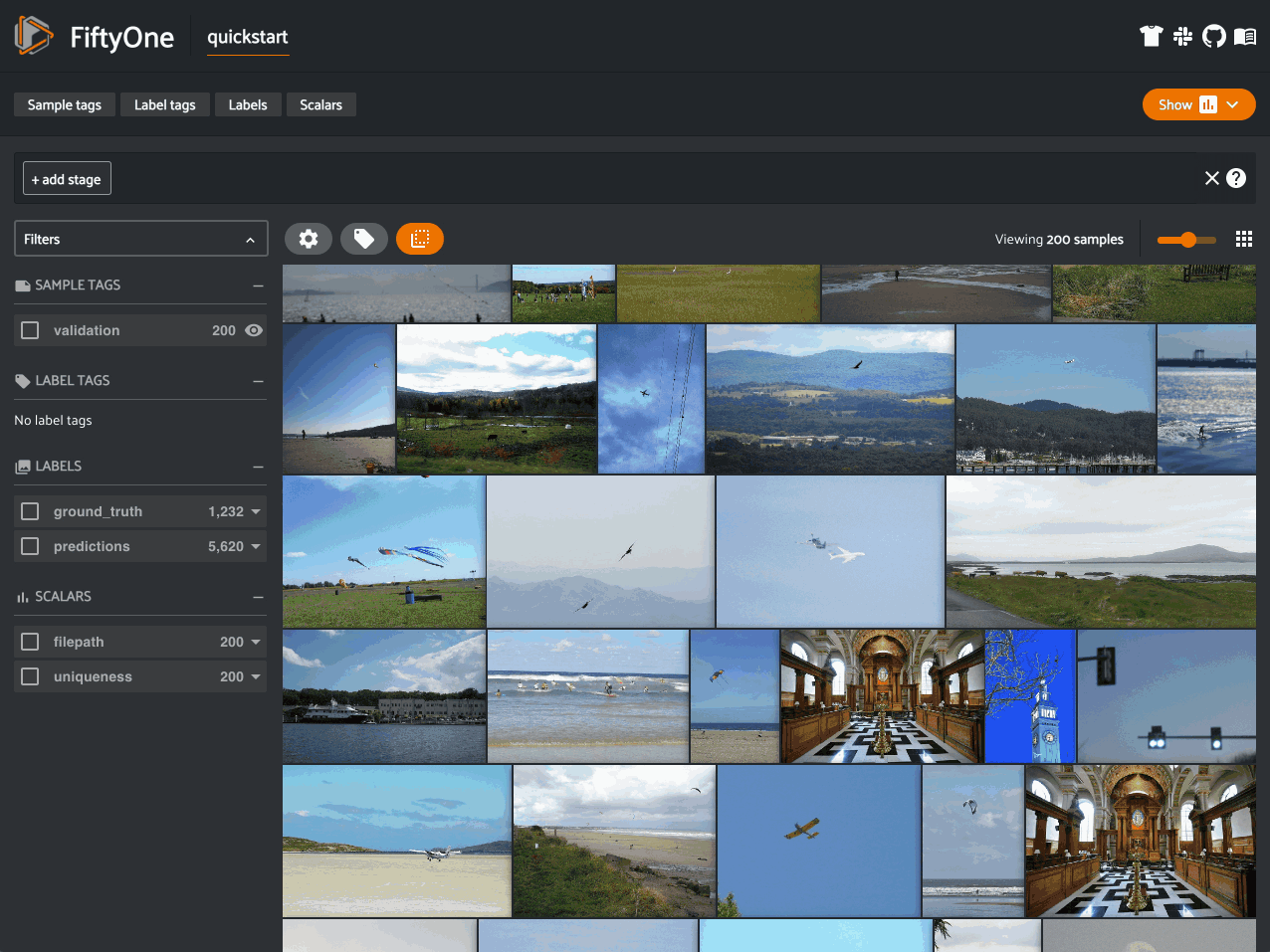
Task: Select the colorful kites thumbnail
Action: click(384, 551)
